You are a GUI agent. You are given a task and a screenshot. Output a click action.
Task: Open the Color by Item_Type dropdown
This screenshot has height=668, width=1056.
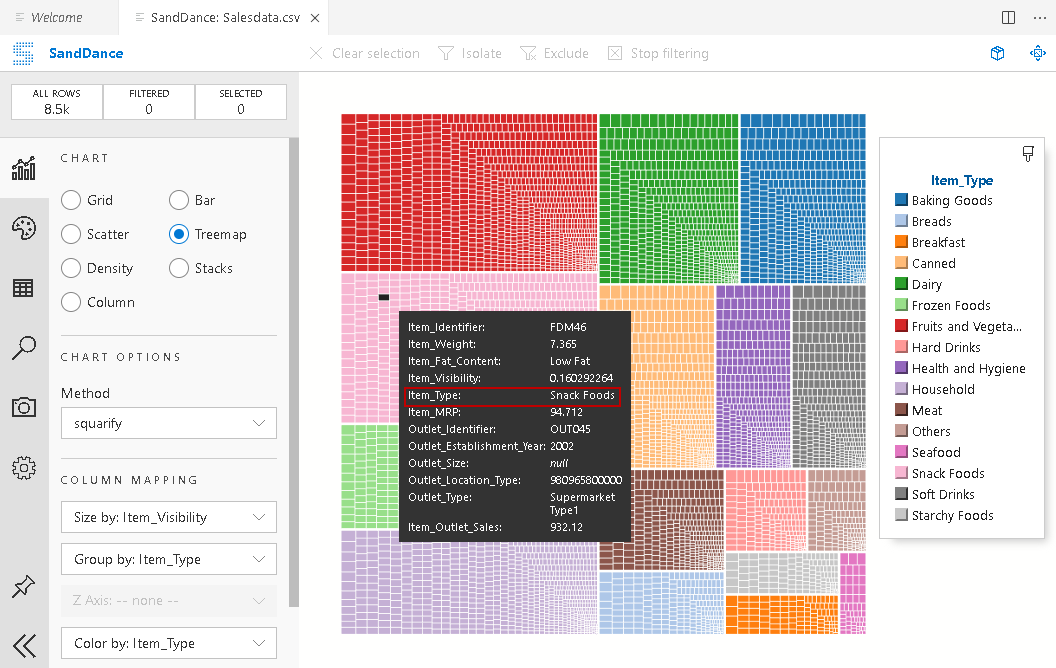point(168,643)
